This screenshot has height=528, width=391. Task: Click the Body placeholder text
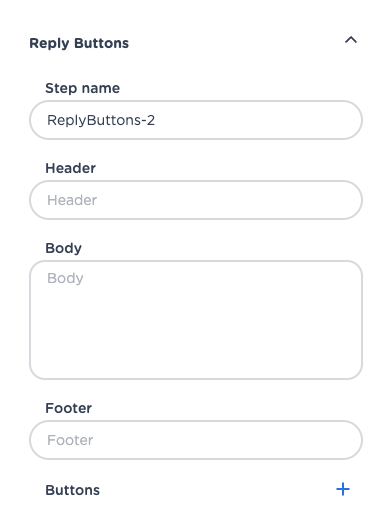point(65,278)
